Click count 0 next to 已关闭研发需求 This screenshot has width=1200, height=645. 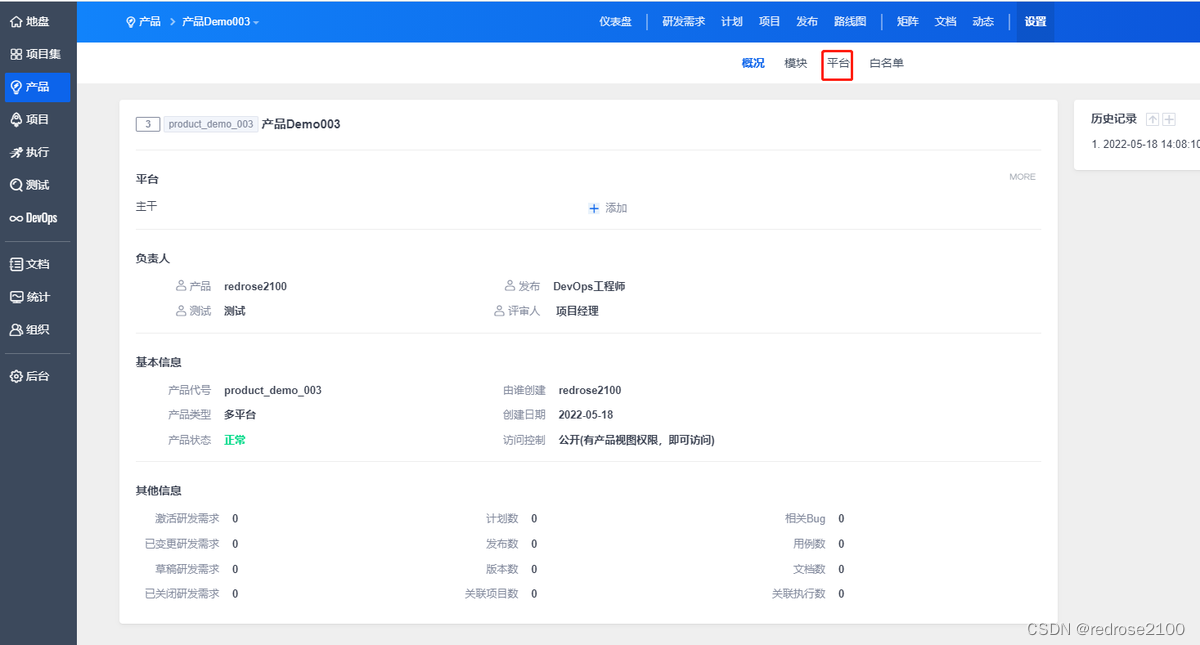click(235, 594)
